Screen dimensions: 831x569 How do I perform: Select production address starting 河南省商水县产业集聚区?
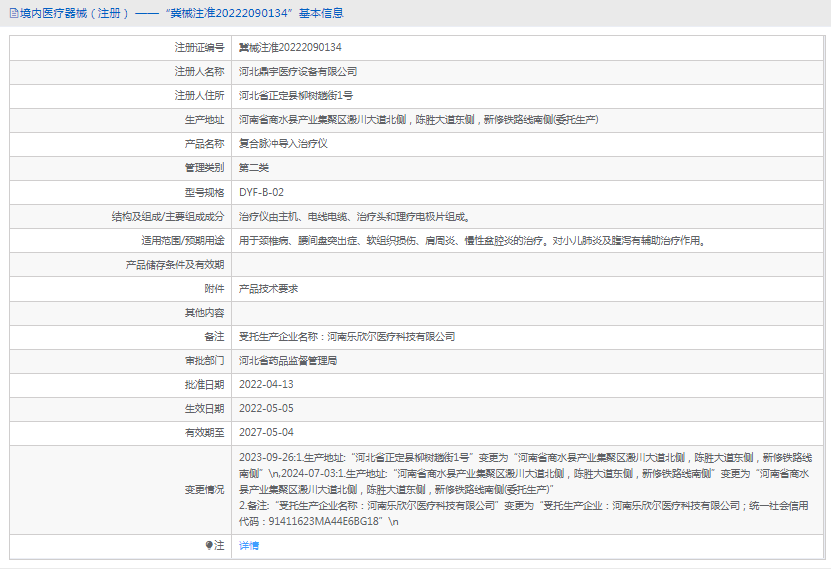419,120
